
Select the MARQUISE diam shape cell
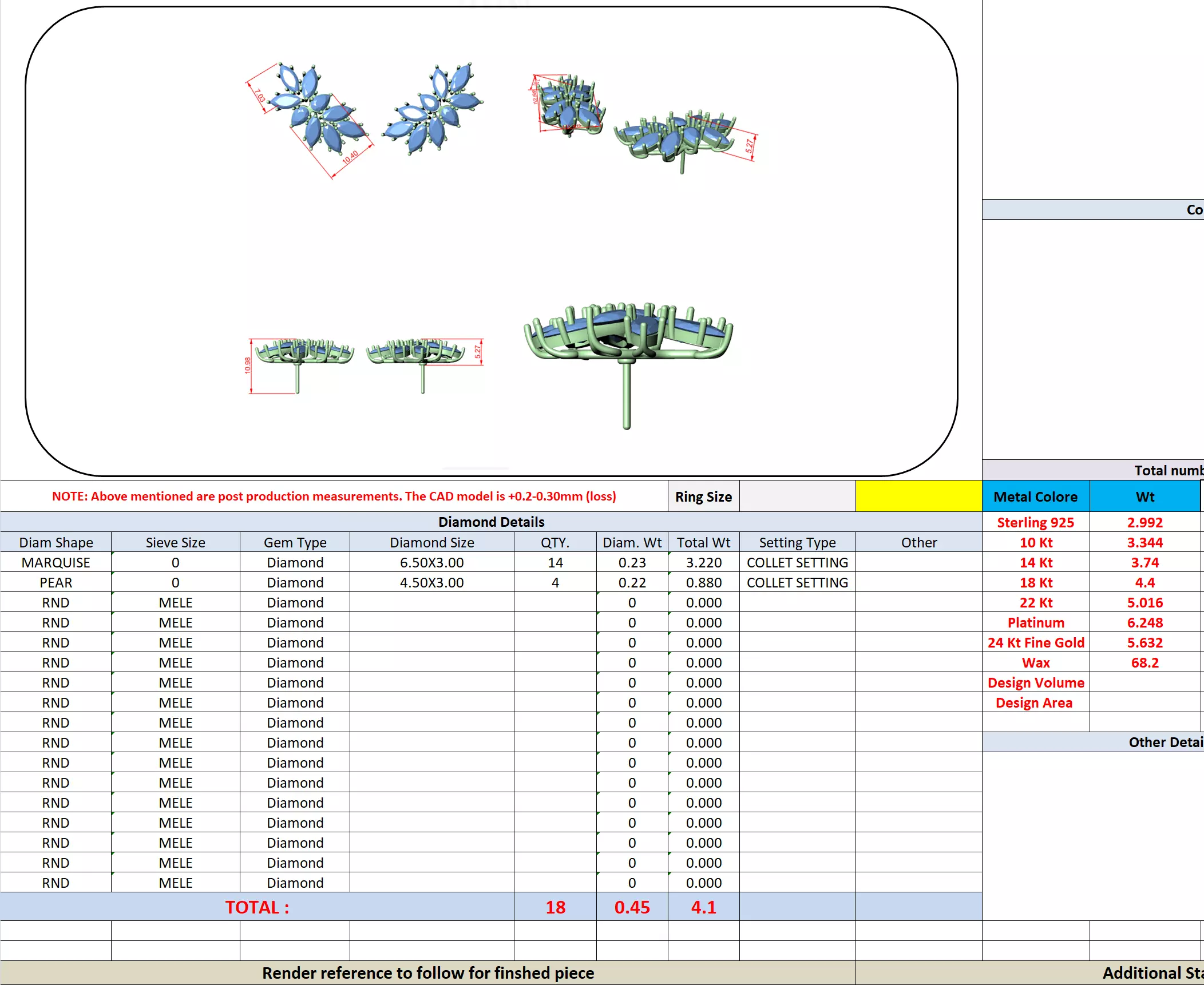(56, 562)
